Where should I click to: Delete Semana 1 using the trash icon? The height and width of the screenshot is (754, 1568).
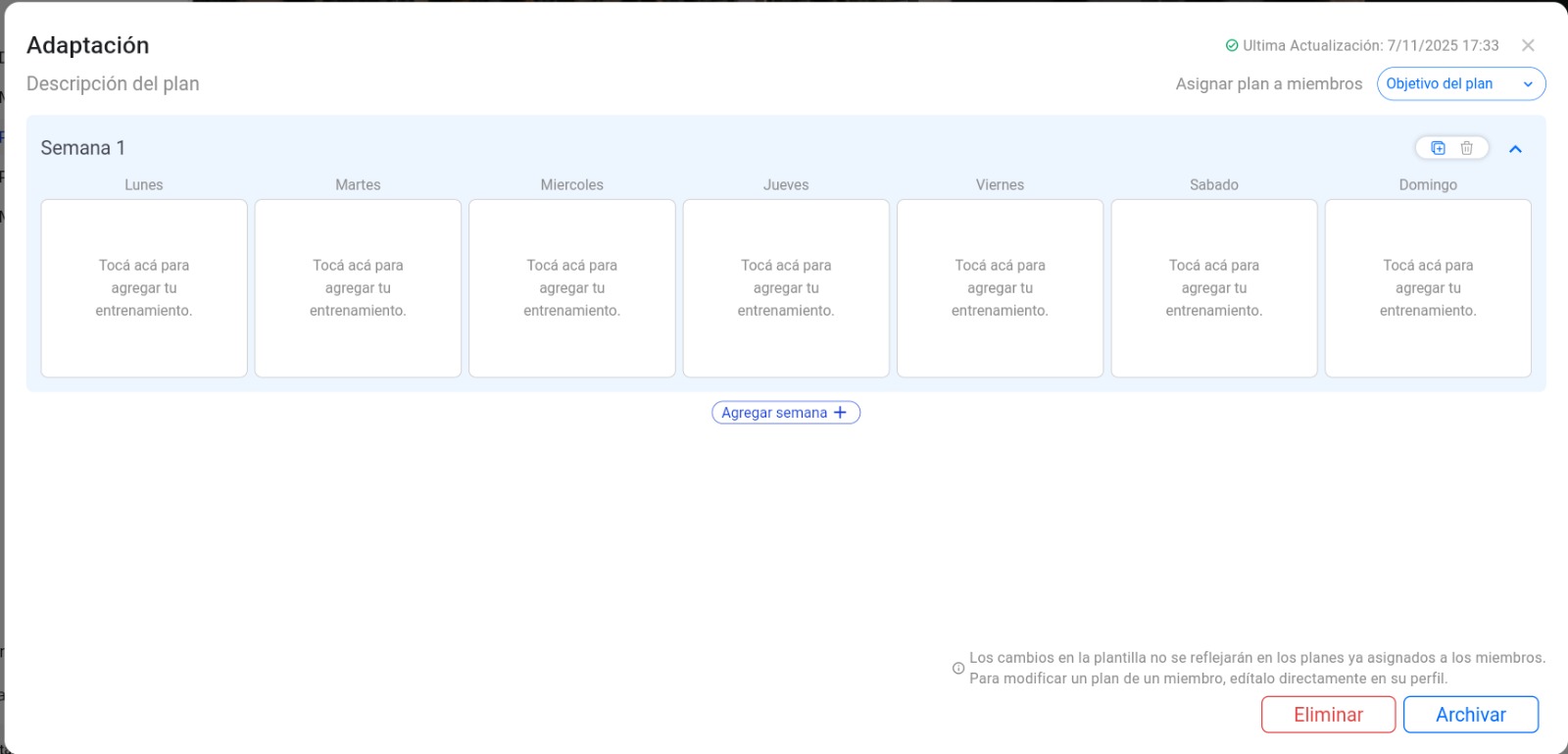(x=1466, y=148)
